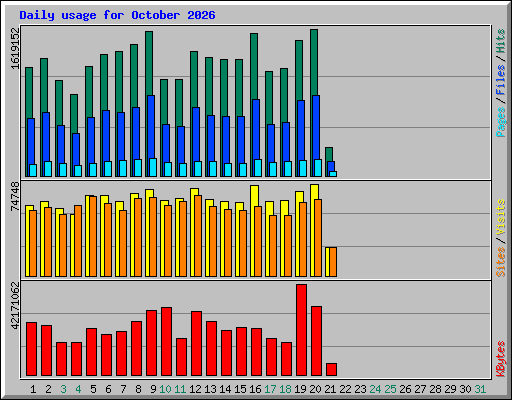Screen dimensions: 512x400
Task: Click day 25 on the x-axis
Action: click(390, 389)
